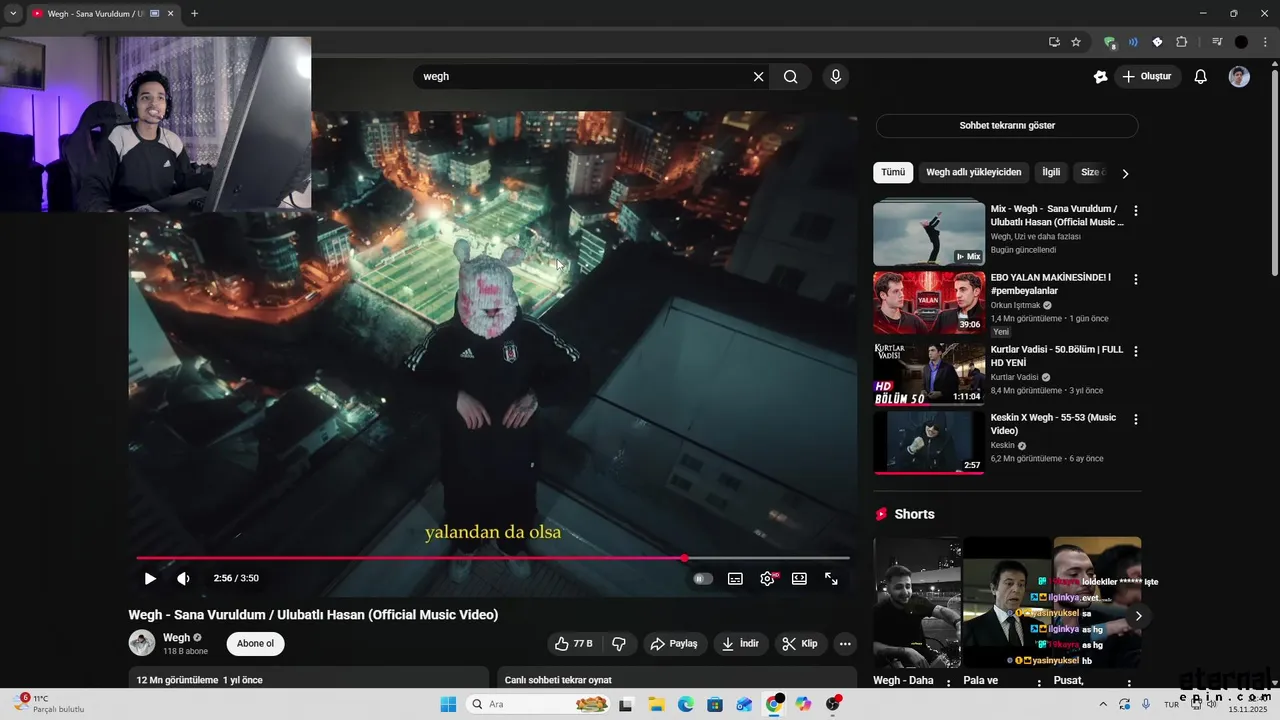Open the Wegh channel avatar

[x=142, y=643]
